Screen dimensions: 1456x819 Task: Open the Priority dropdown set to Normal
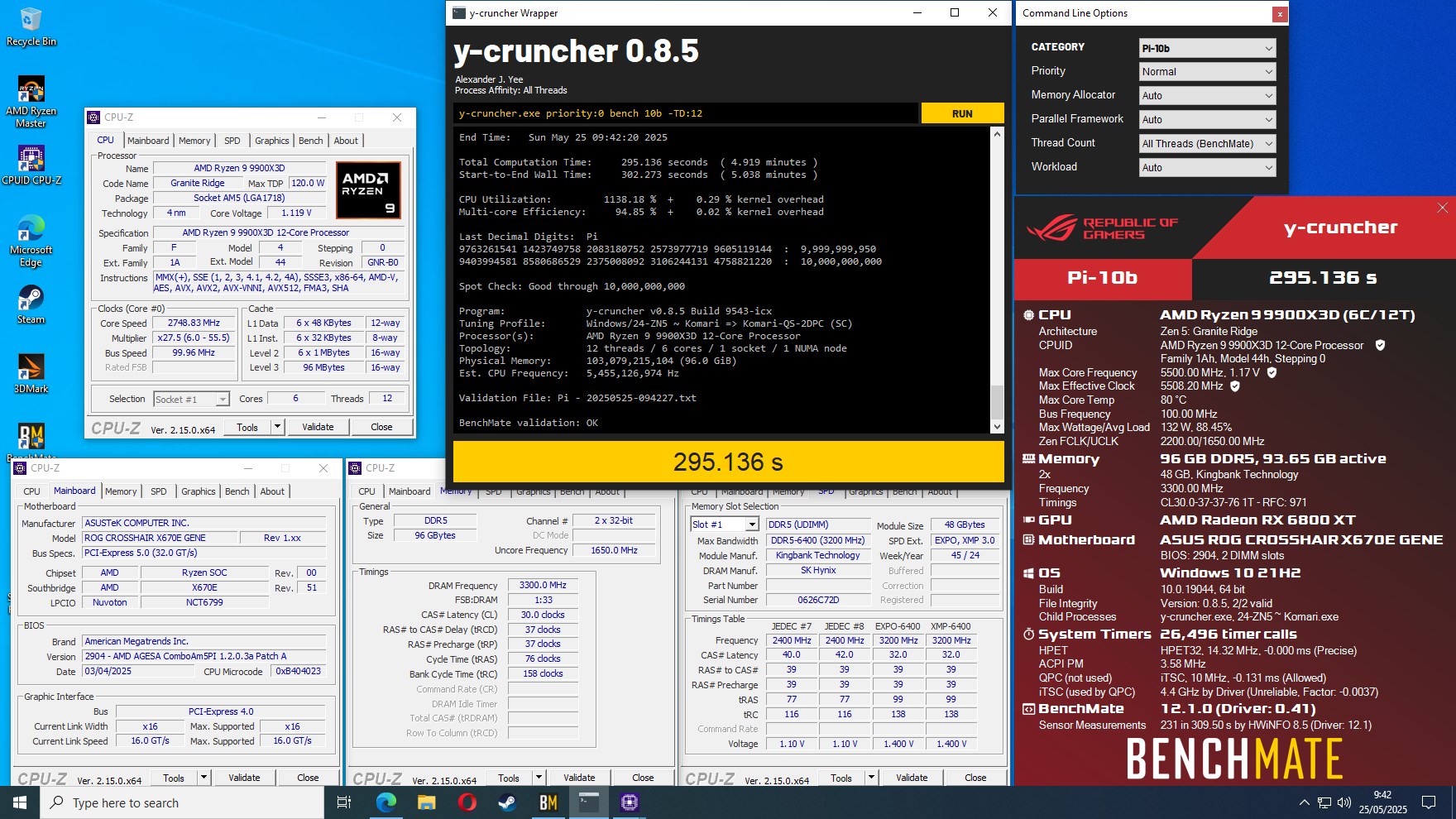coord(1207,72)
